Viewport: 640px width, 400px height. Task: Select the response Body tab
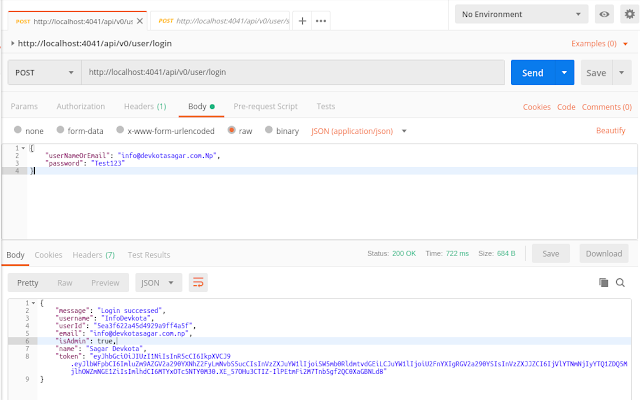(16, 255)
